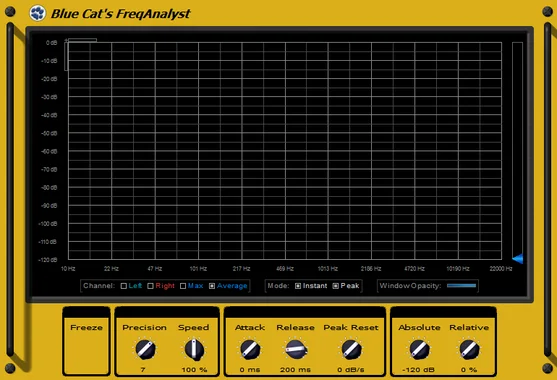Click the Attack value 0 ms
Image resolution: width=557 pixels, height=380 pixels.
[x=250, y=370]
